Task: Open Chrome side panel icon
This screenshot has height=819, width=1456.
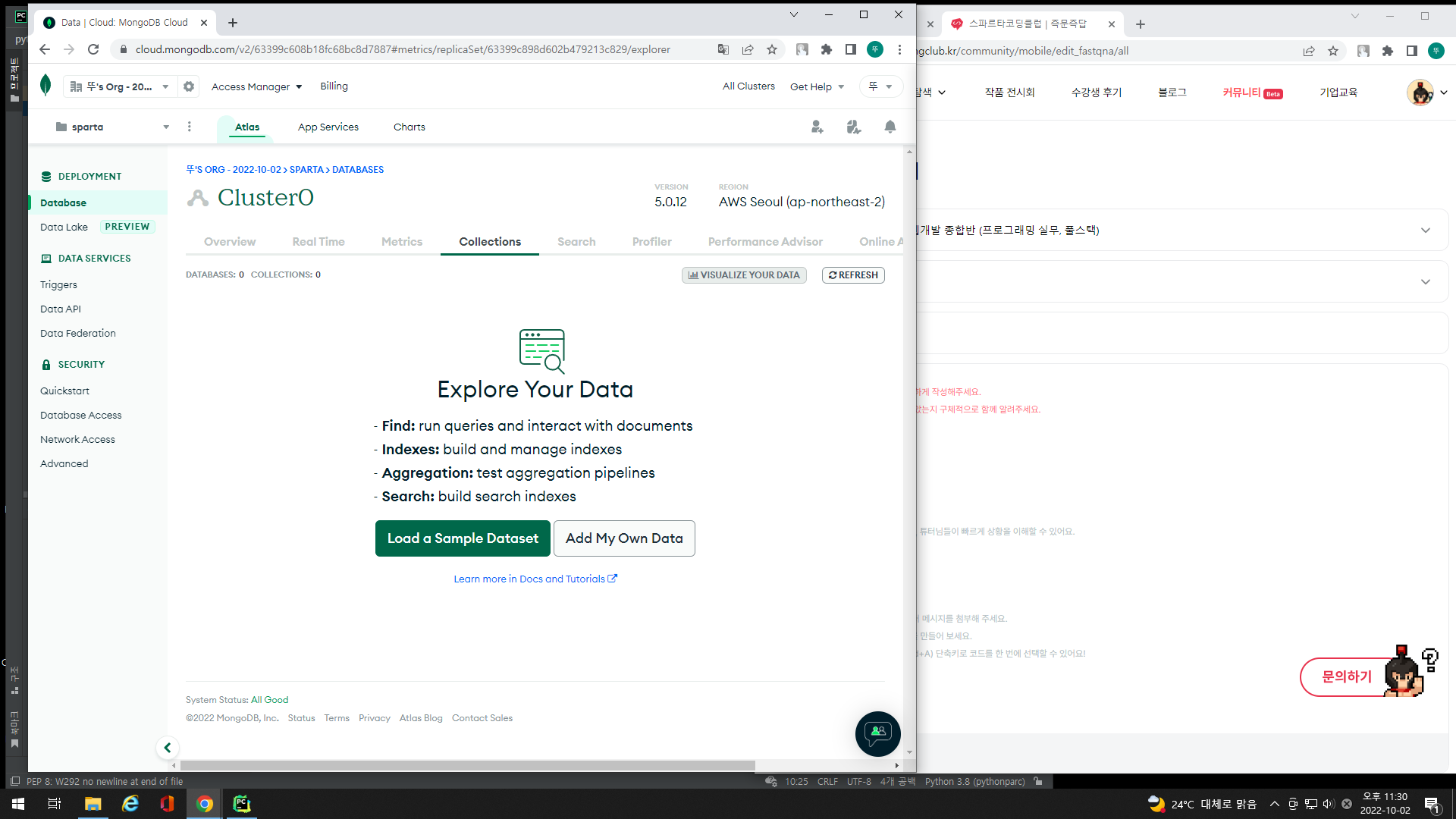Action: pyautogui.click(x=851, y=49)
